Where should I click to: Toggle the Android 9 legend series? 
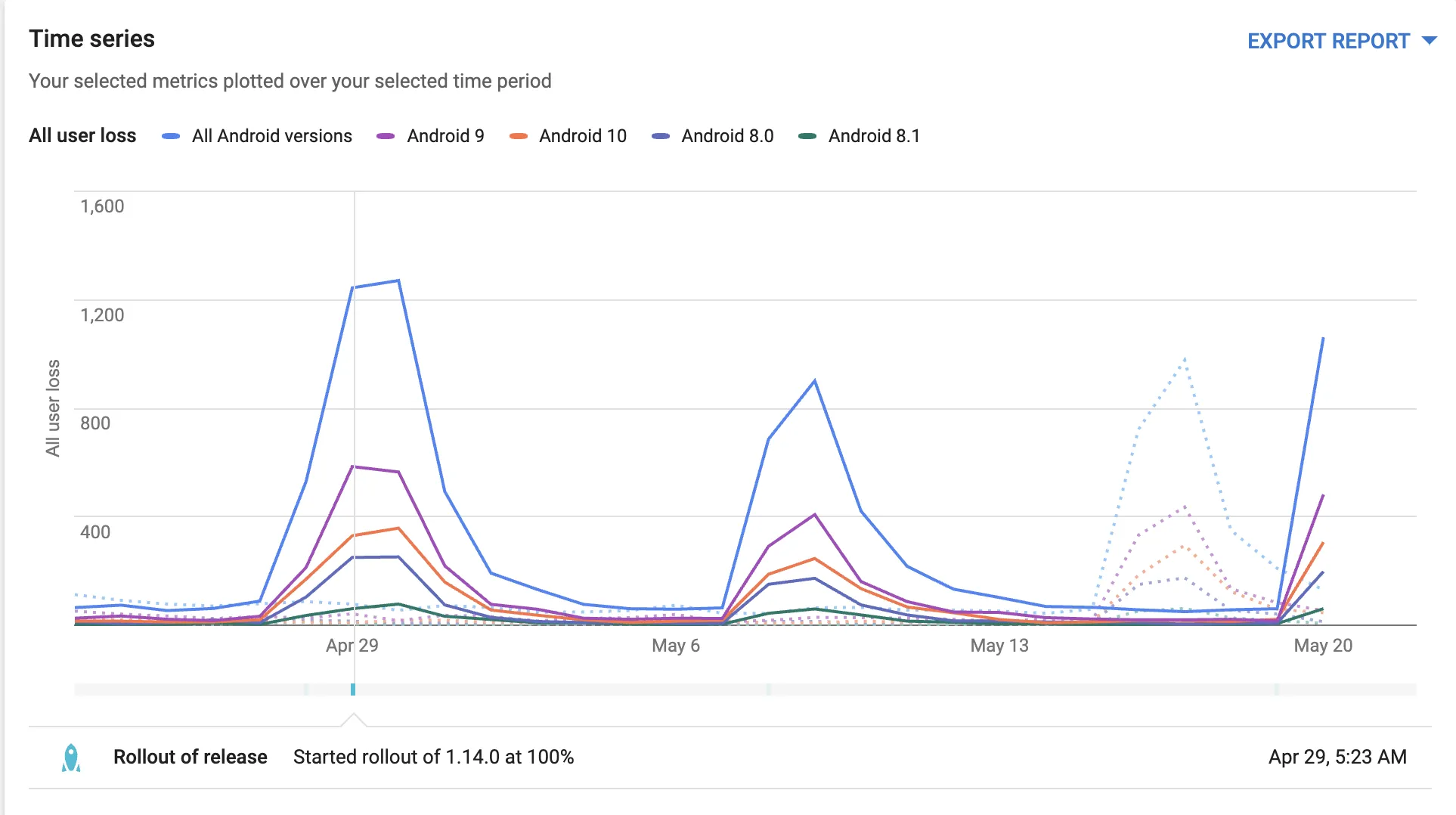430,136
